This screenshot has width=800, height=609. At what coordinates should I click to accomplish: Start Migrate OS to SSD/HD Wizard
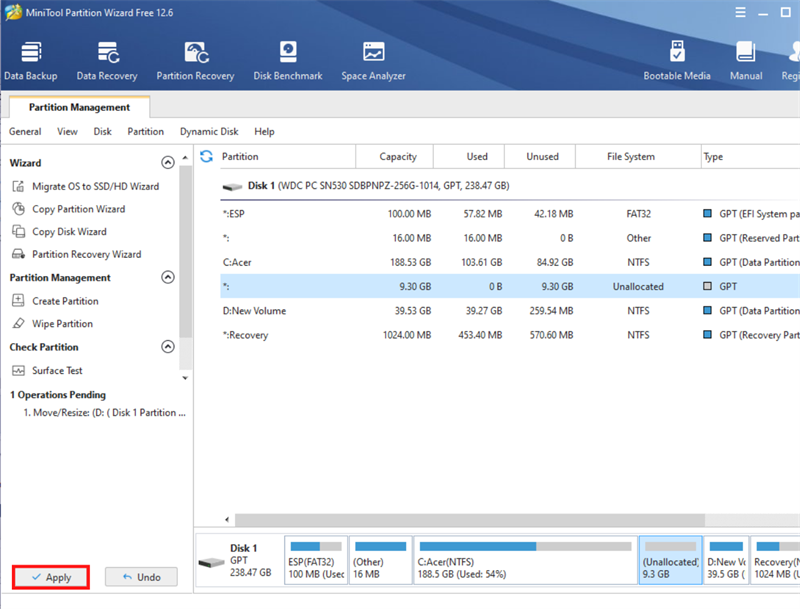pos(94,186)
